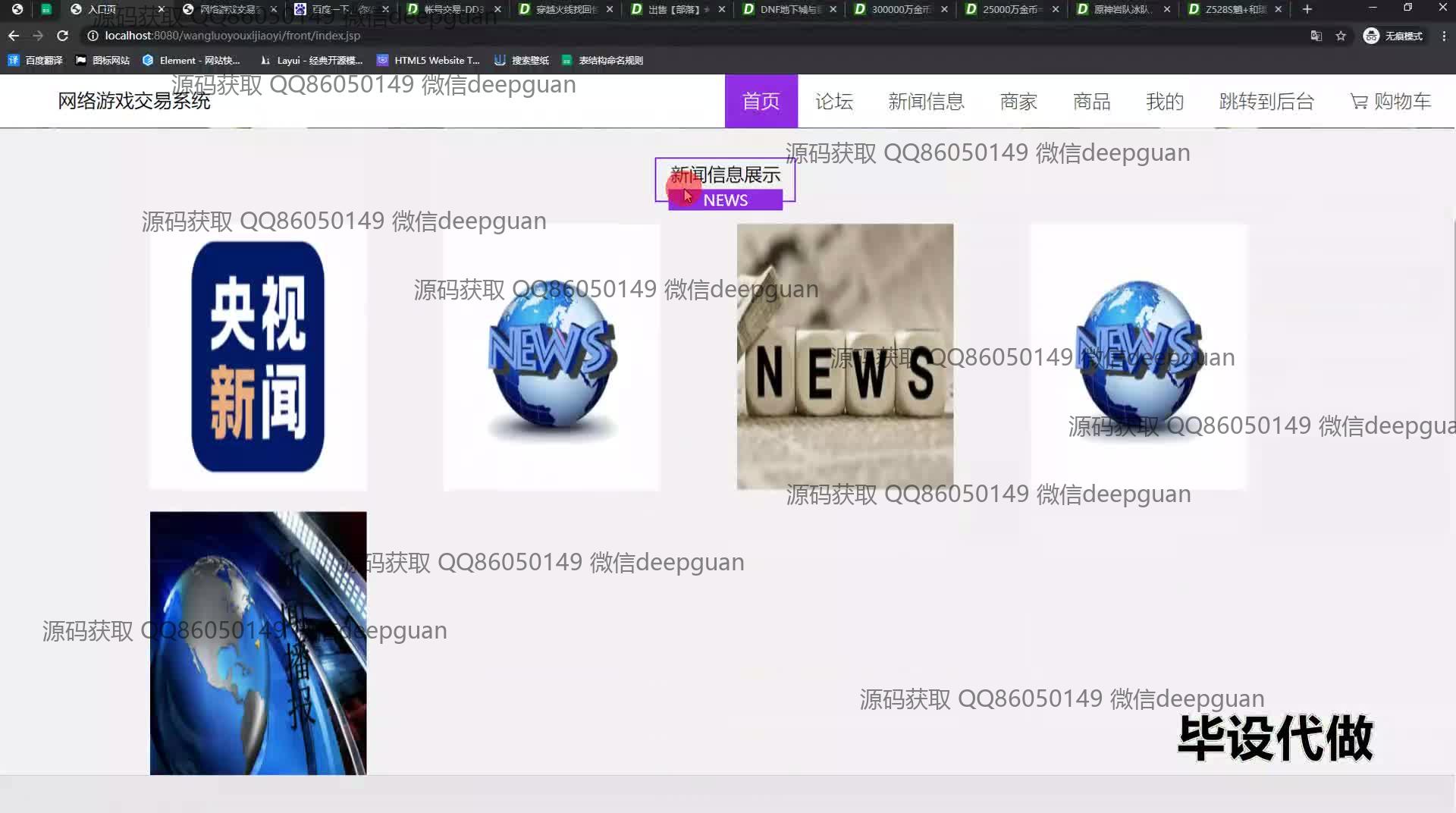The height and width of the screenshot is (813, 1456).
Task: Open the 百度翻译 bookmark
Action: pyautogui.click(x=36, y=60)
